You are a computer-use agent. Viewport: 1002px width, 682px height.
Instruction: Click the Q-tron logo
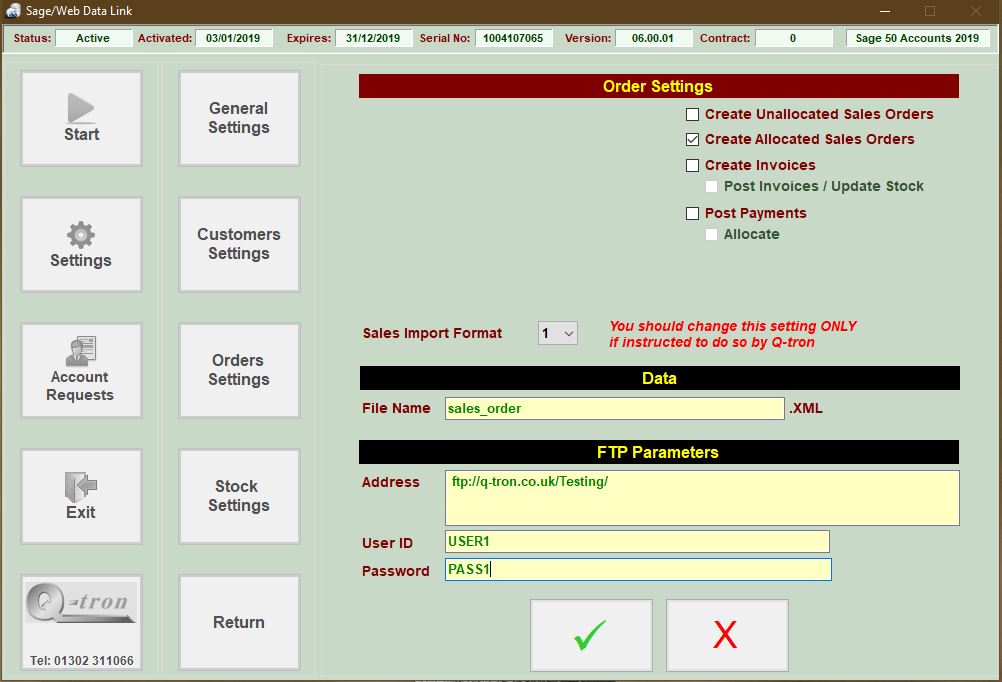coord(81,602)
